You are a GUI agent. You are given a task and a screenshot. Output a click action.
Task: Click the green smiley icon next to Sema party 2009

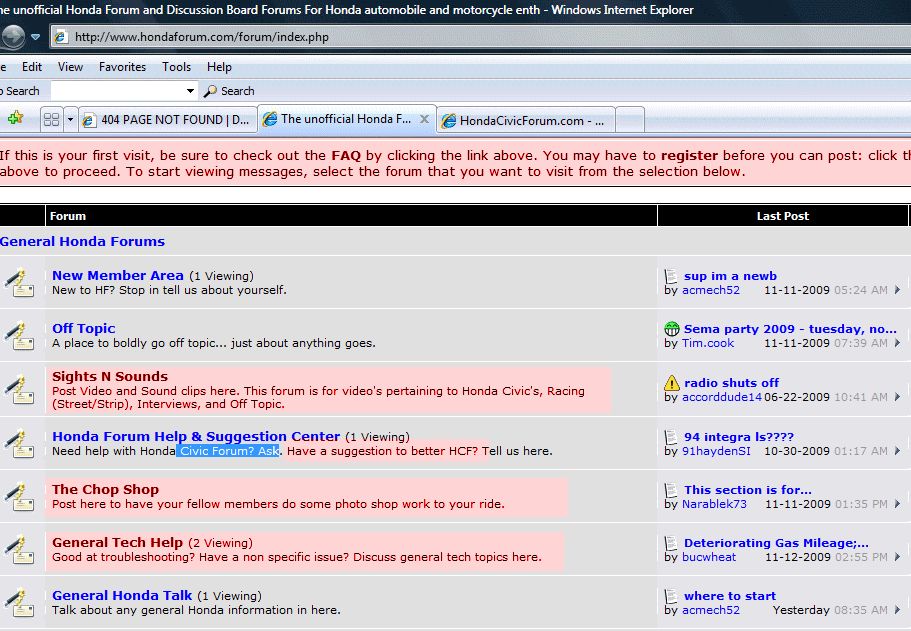click(x=672, y=329)
